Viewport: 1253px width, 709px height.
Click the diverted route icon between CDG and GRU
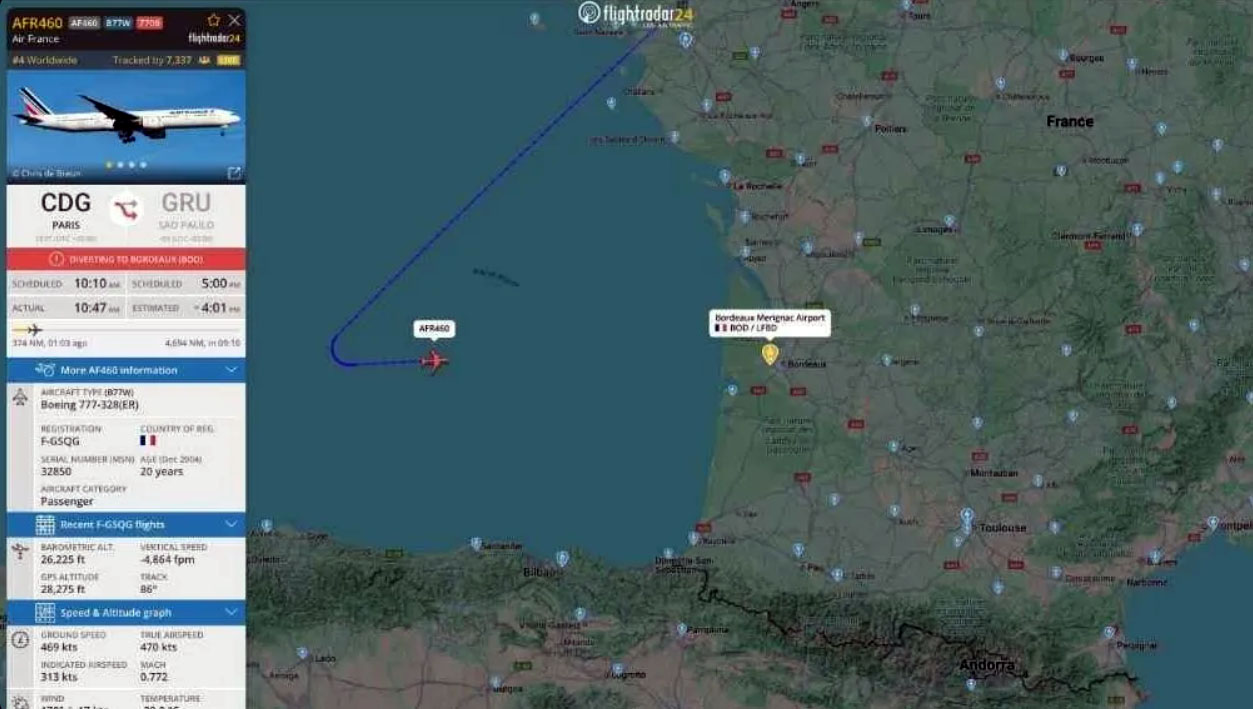(x=126, y=210)
